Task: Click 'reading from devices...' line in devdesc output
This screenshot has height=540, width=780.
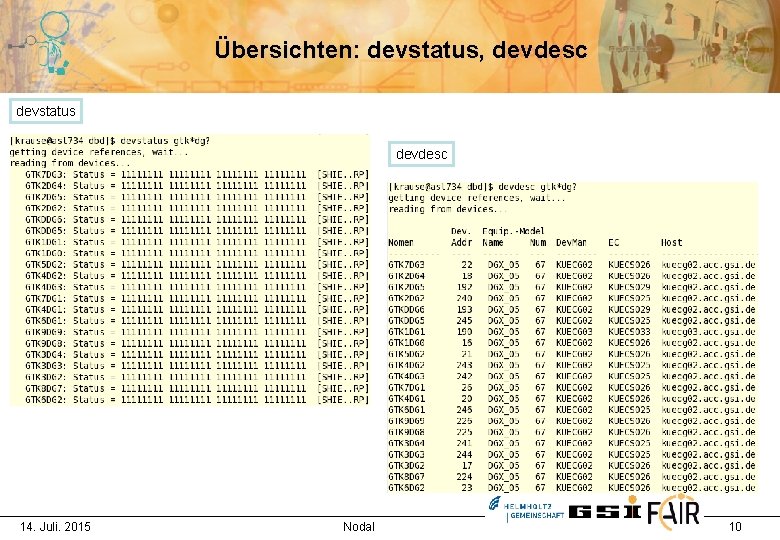Action: point(448,209)
